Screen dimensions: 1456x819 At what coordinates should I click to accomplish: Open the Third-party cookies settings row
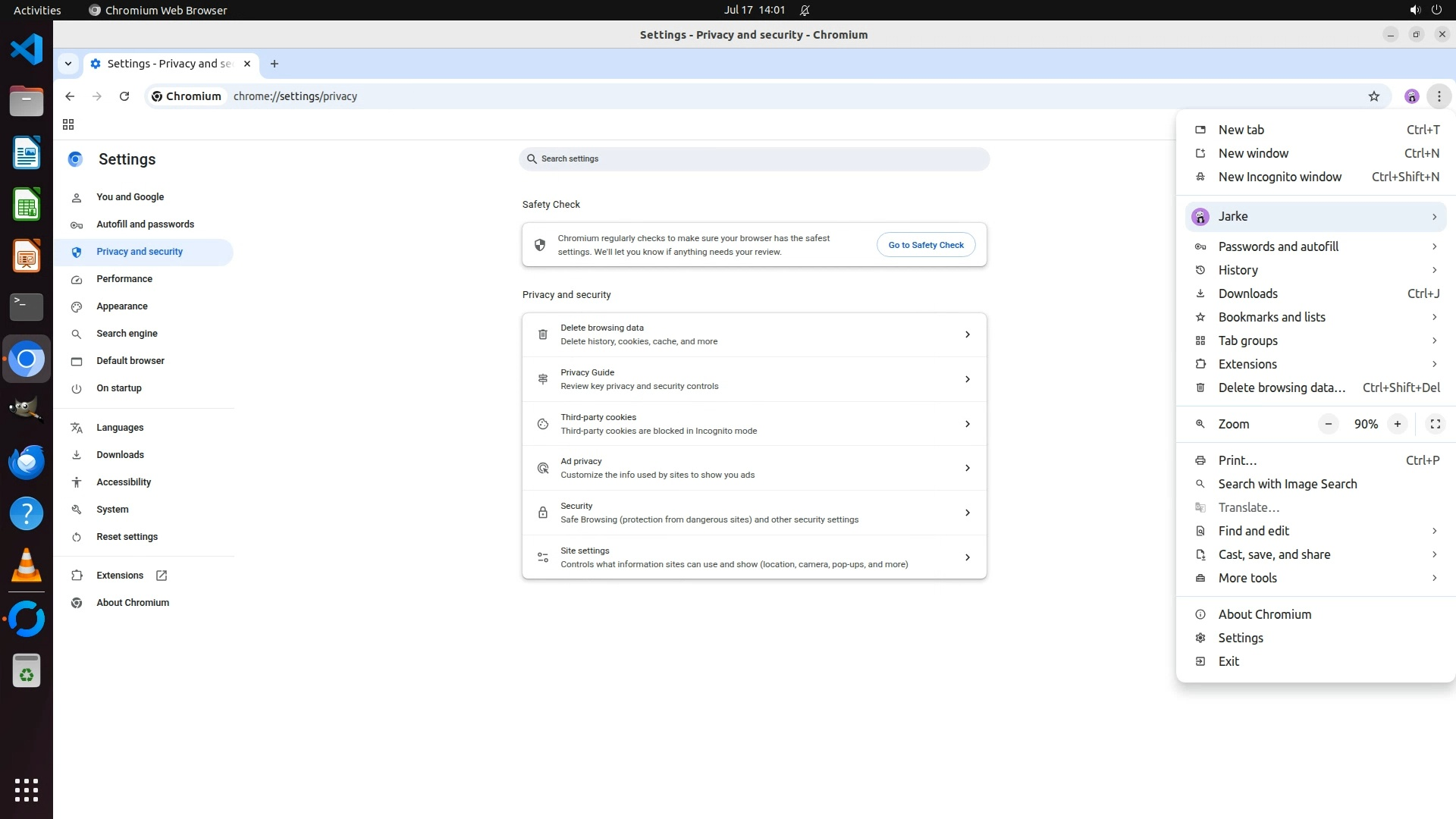(754, 424)
